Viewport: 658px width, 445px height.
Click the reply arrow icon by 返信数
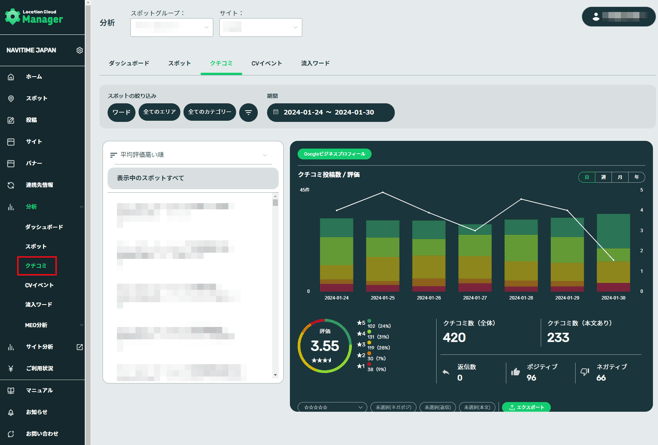click(x=446, y=372)
